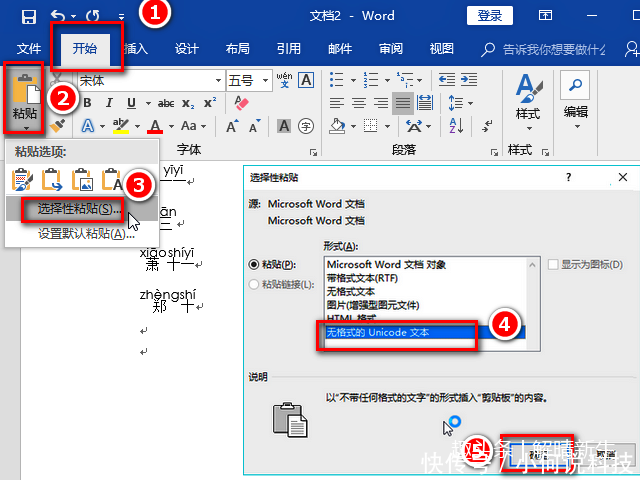Expand the Paste button dropdown arrow
This screenshot has width=640, height=480.
click(26, 128)
